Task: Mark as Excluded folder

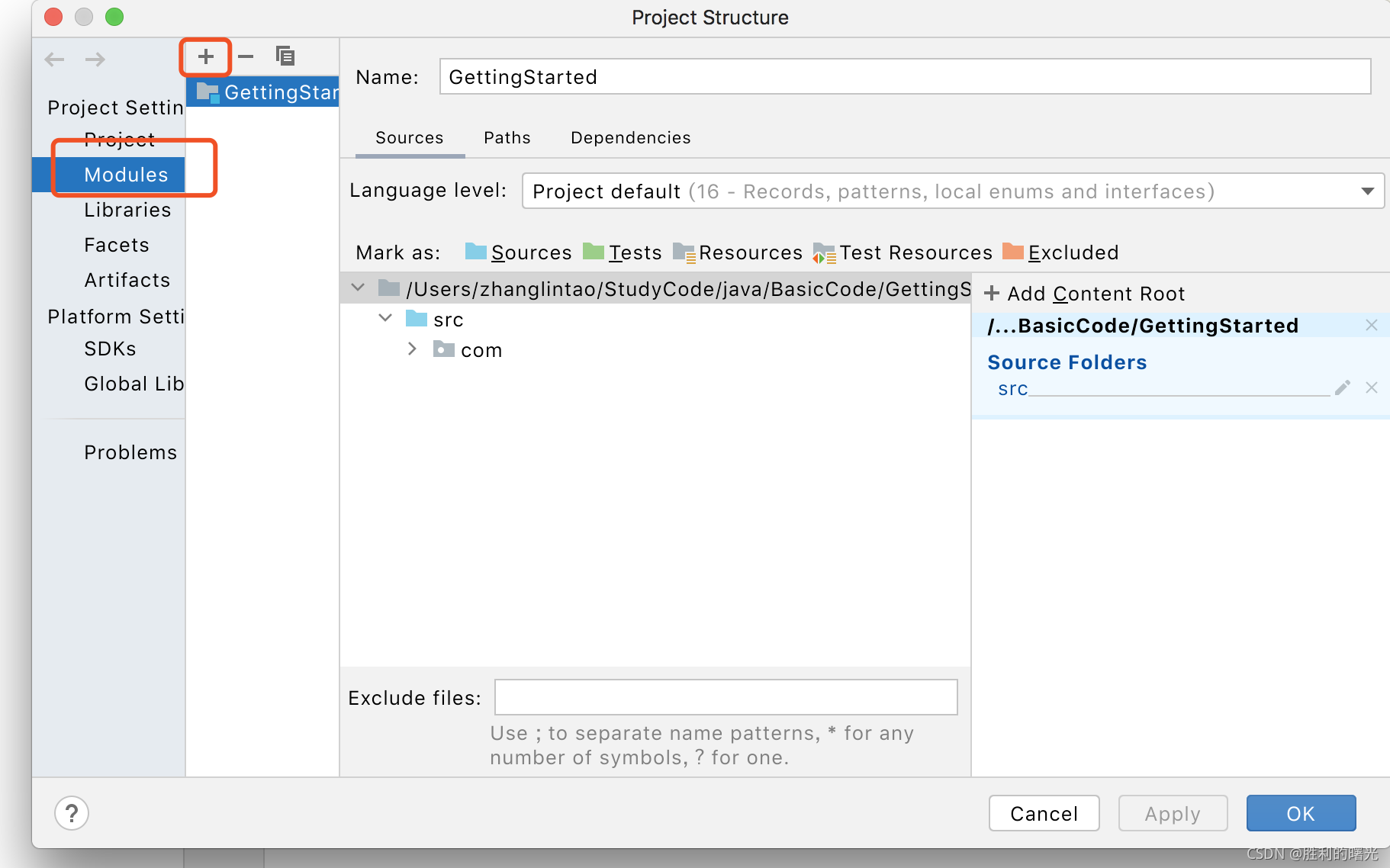Action: (x=1060, y=252)
